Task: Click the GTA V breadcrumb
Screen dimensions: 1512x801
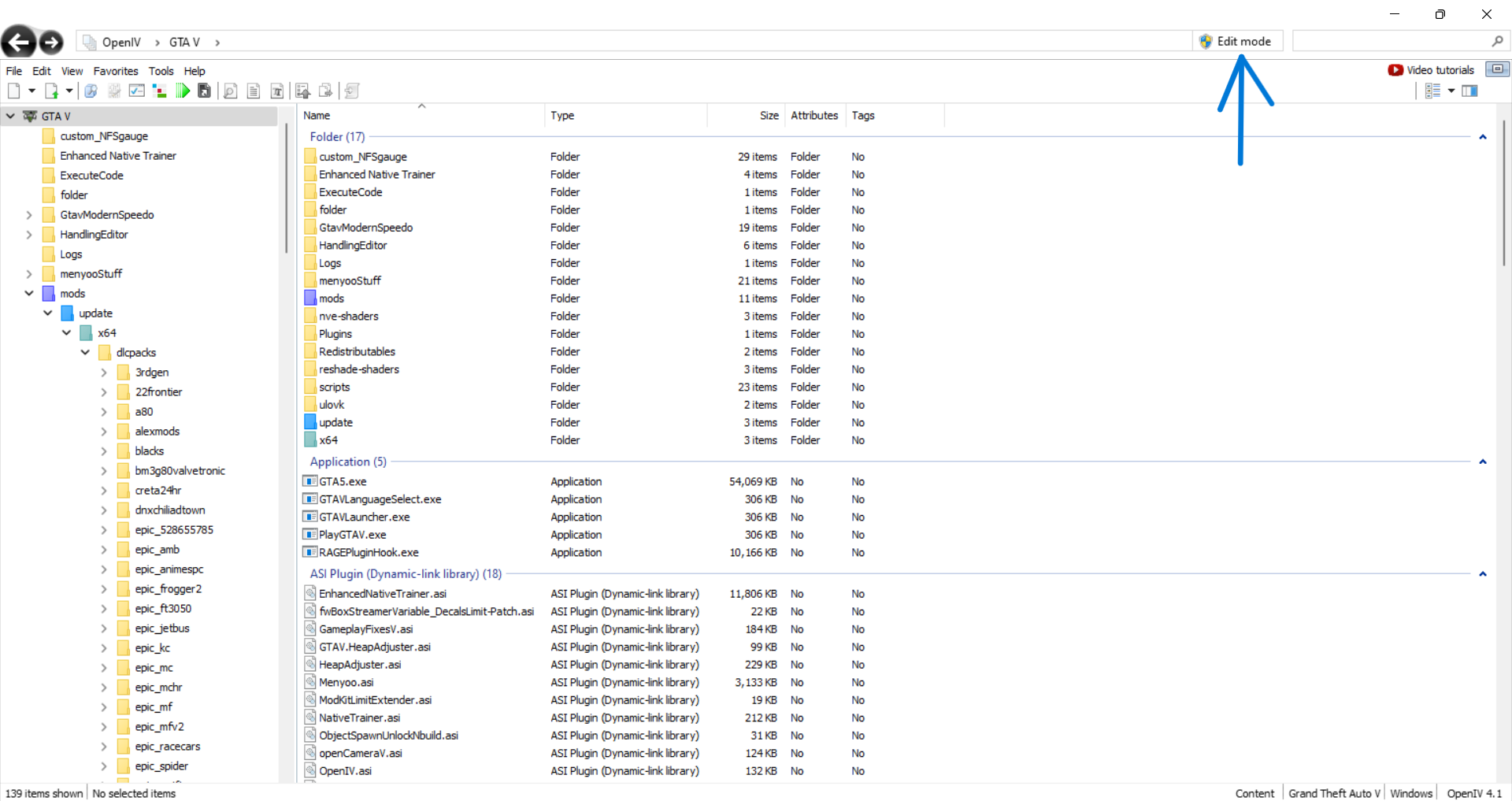Action: (184, 43)
